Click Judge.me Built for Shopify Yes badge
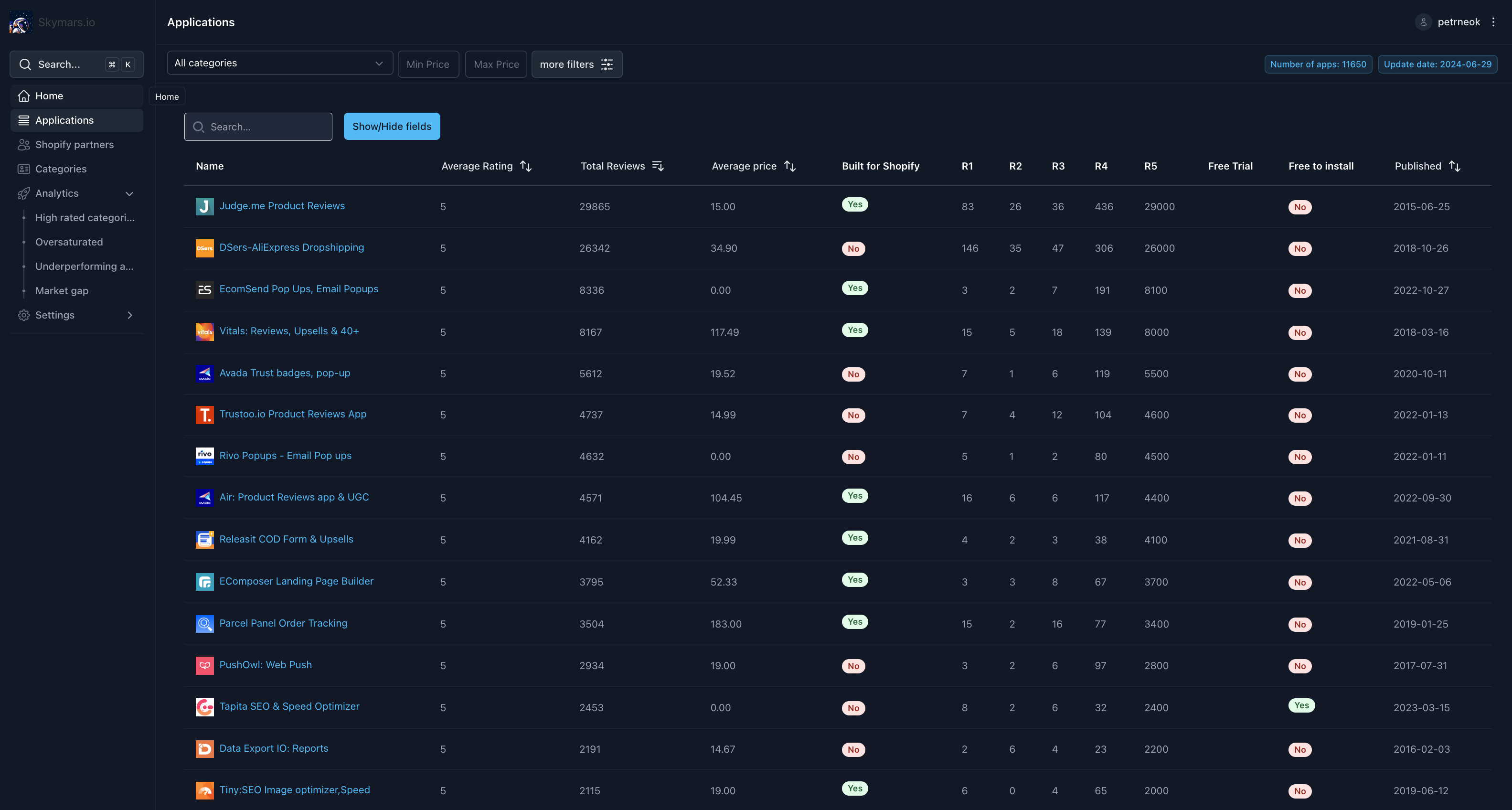1512x810 pixels. 854,204
